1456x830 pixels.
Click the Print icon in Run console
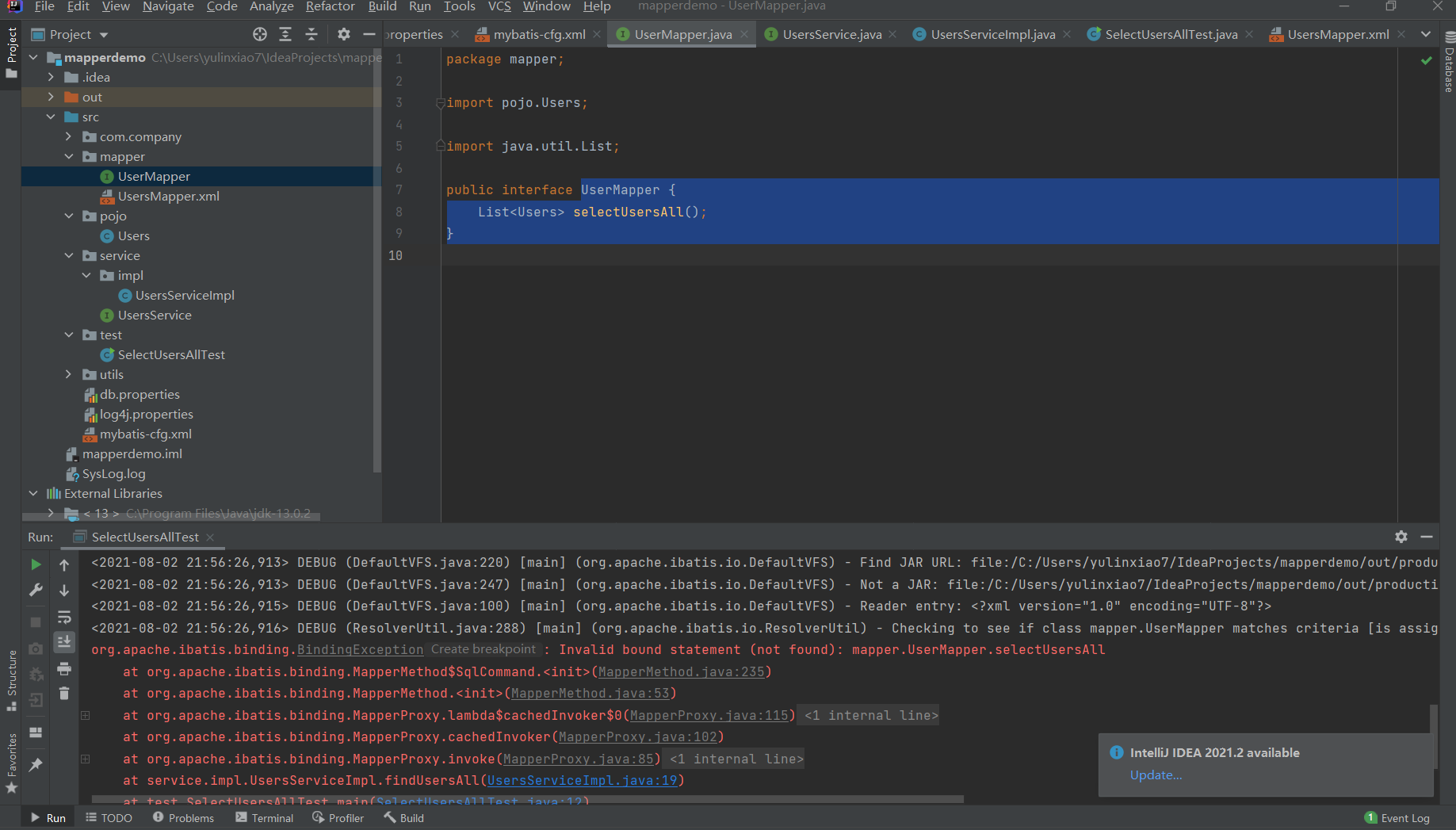64,668
